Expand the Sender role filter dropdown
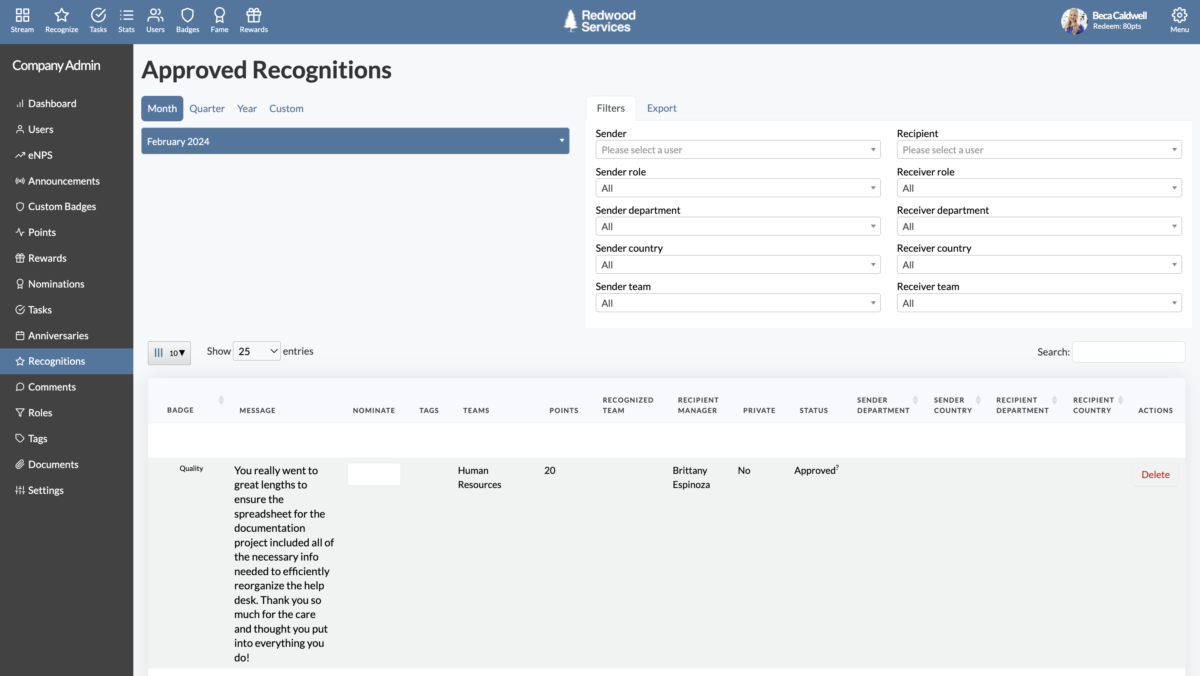 [737, 187]
